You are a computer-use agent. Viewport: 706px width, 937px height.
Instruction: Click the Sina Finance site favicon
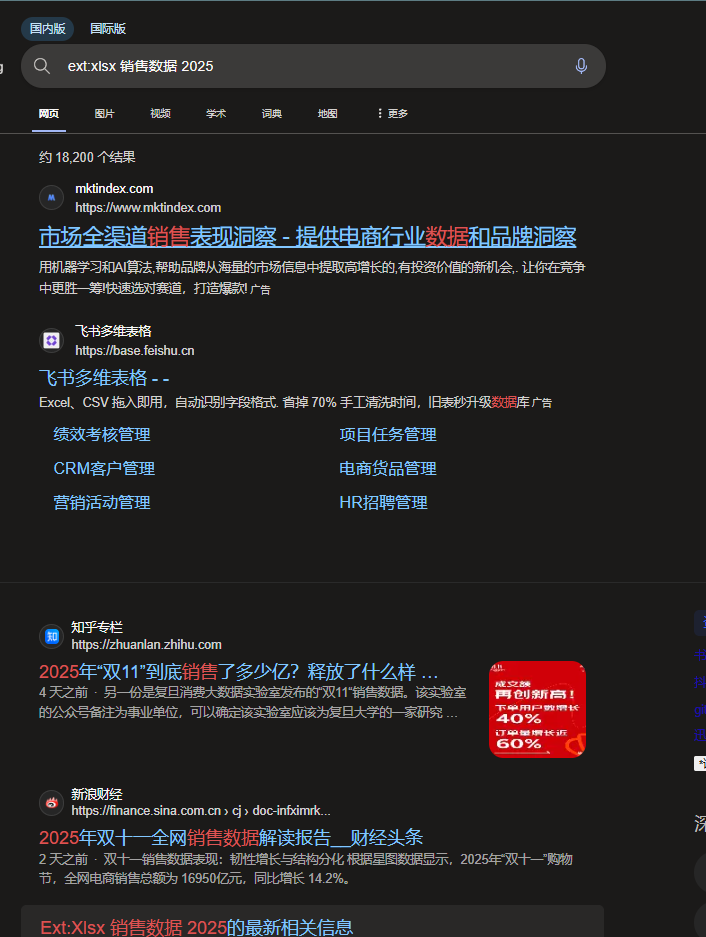[51, 803]
